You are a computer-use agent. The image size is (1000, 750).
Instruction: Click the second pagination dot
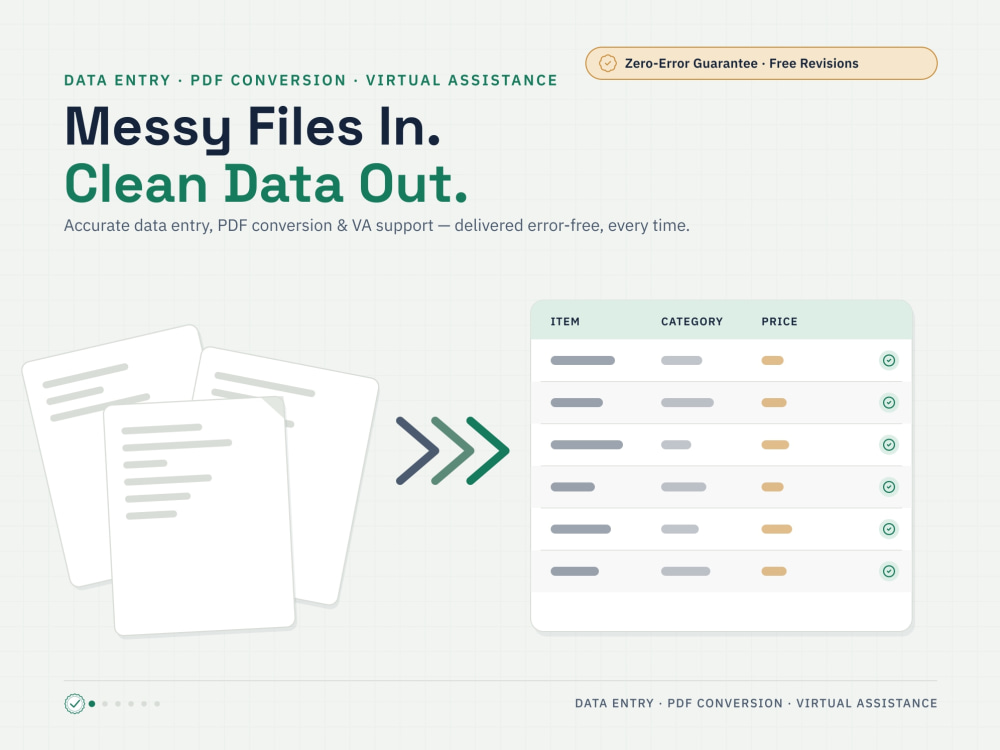[x=105, y=703]
